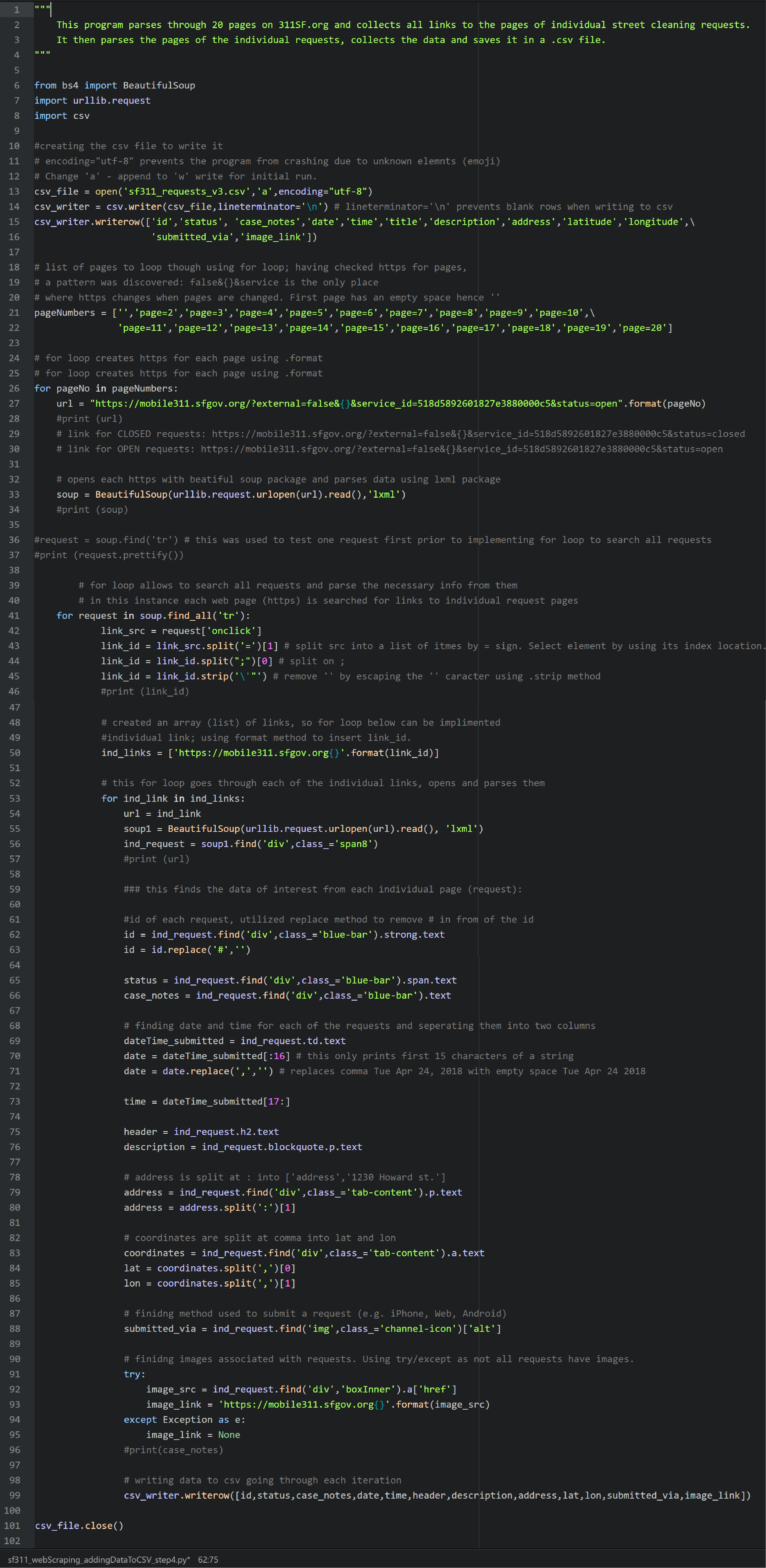Click line number 91 in the gutter

[15, 1374]
